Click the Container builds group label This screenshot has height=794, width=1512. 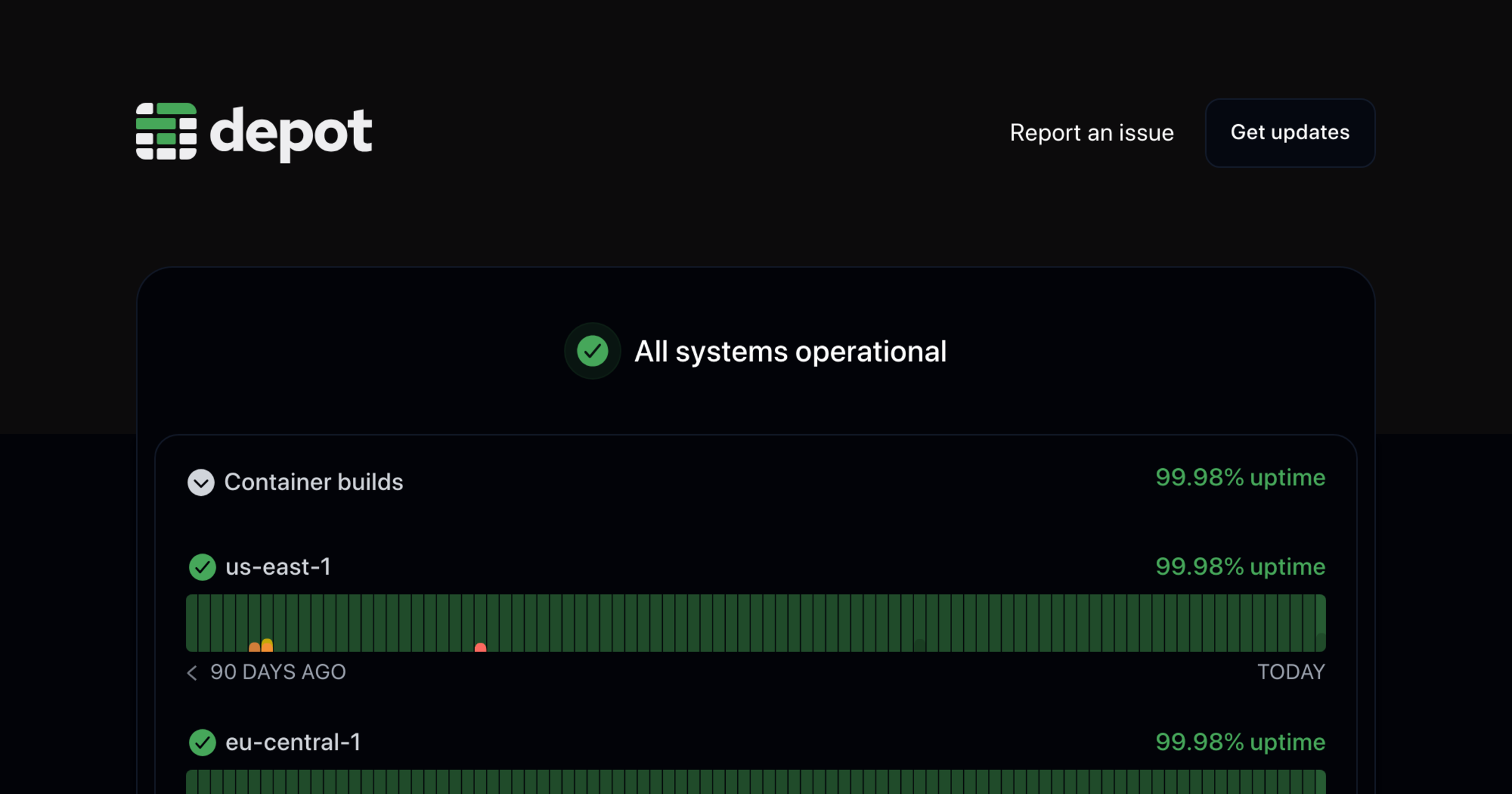(x=313, y=482)
